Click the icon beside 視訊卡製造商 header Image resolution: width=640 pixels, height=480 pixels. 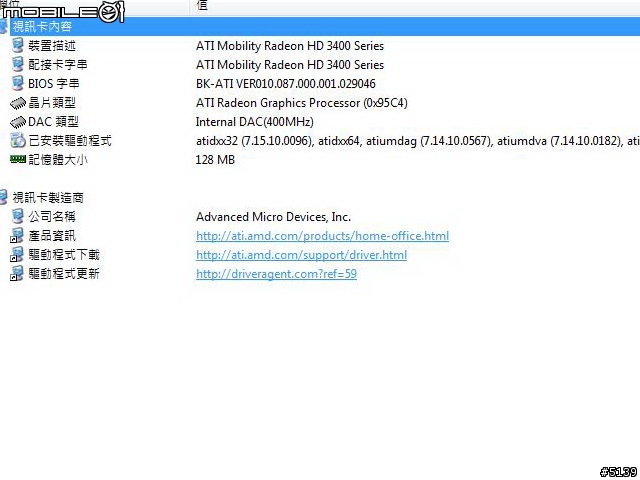4,198
